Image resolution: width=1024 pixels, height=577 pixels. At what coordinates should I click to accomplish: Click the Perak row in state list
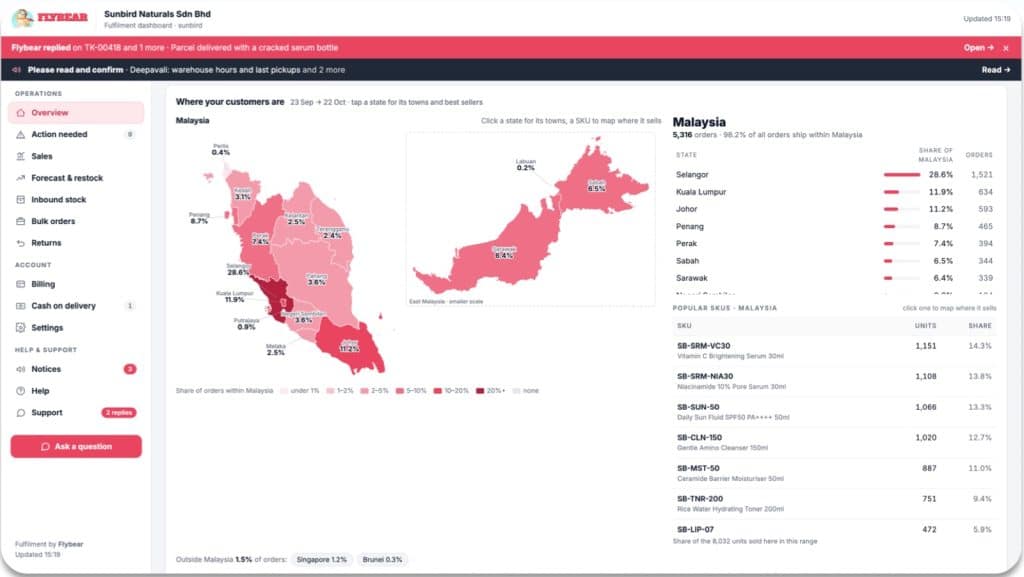click(834, 243)
